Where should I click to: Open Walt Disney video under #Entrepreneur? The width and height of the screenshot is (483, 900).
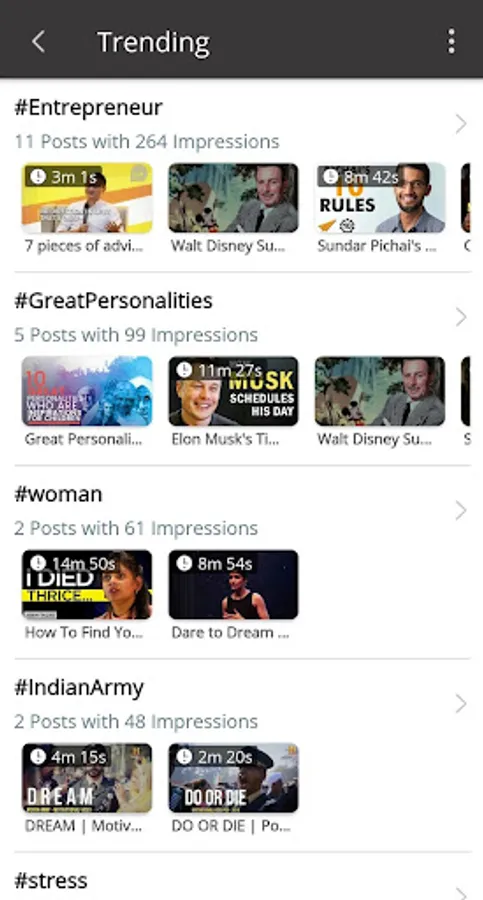click(233, 198)
